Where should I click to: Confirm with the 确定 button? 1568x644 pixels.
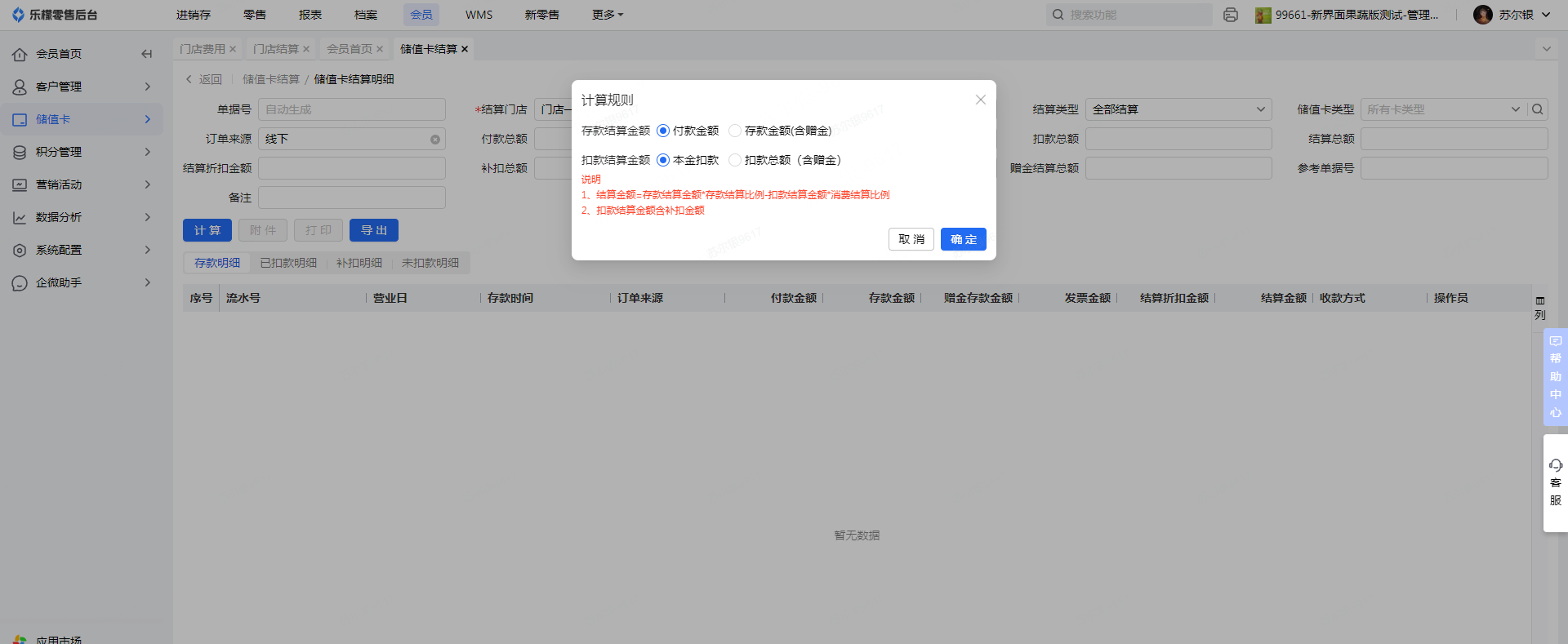click(963, 239)
